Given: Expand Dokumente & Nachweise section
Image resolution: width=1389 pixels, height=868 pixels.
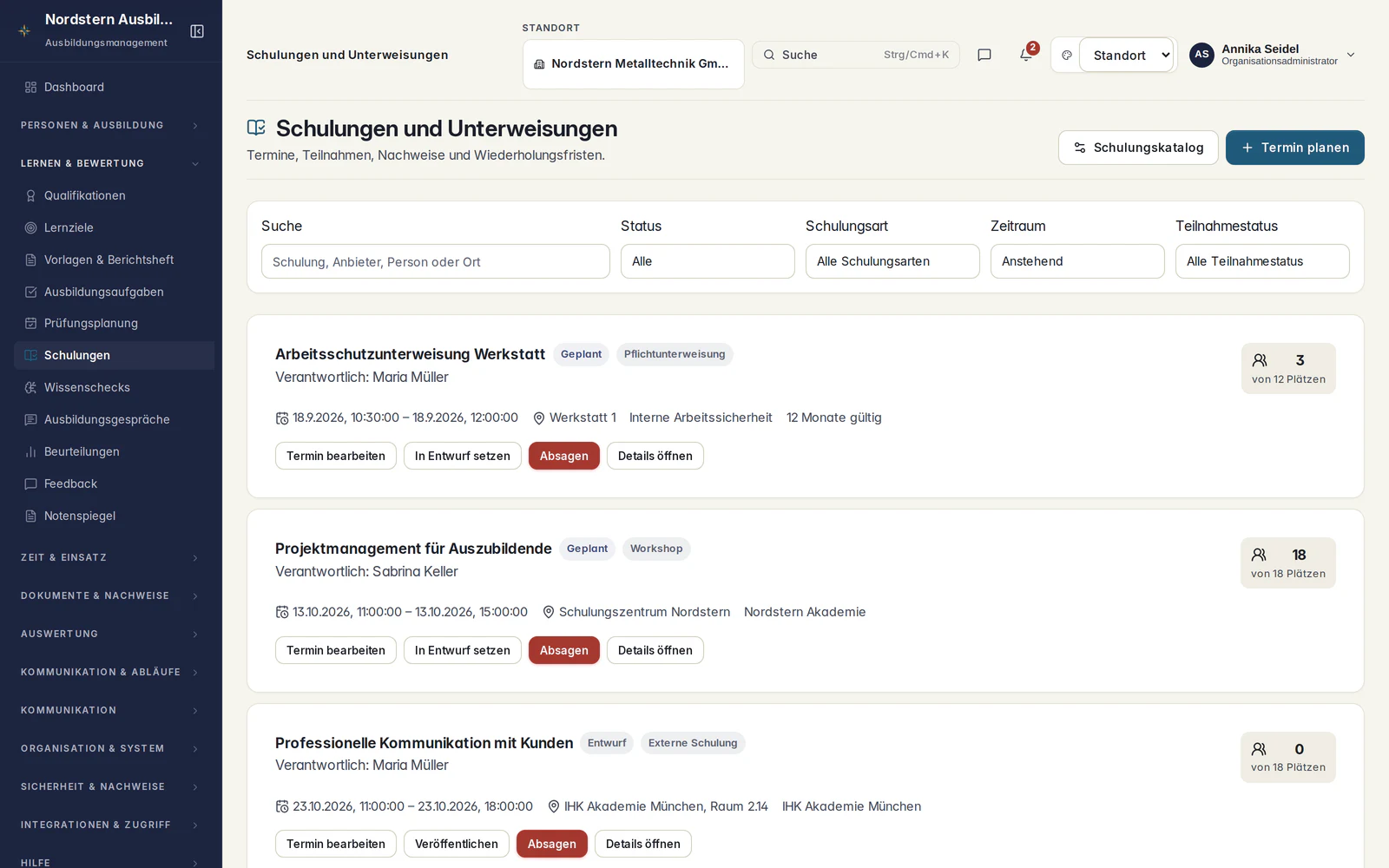Looking at the screenshot, I should [111, 595].
